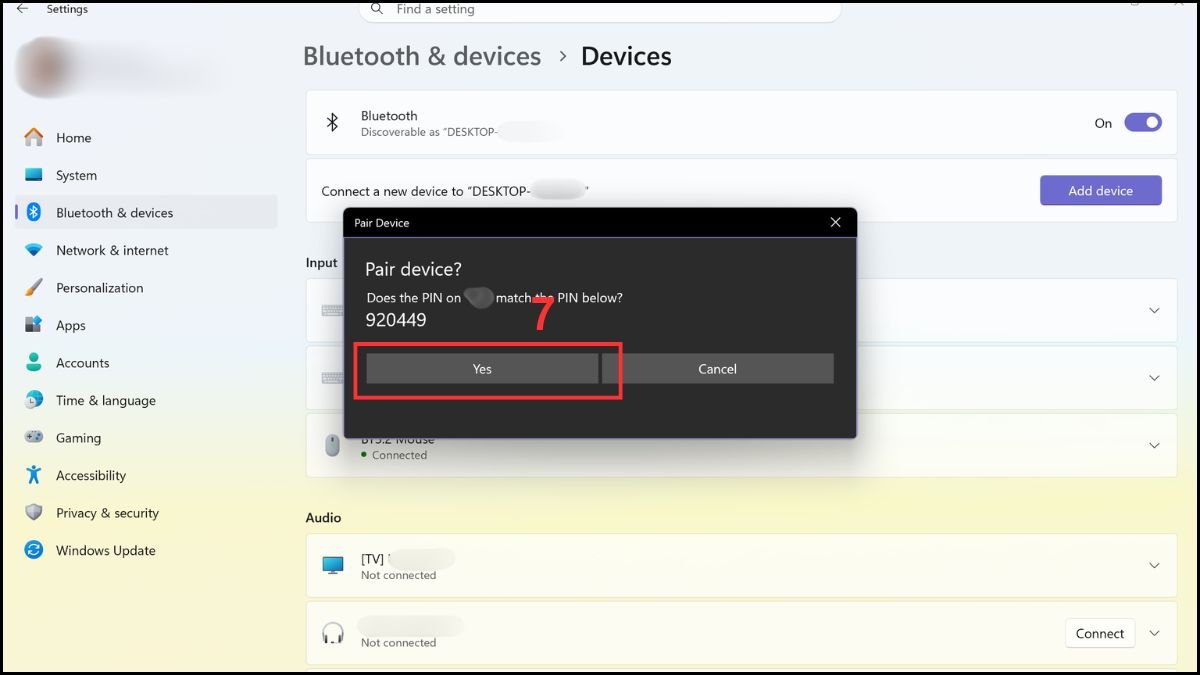Click the Input section heading
The width and height of the screenshot is (1200, 675).
pos(322,263)
